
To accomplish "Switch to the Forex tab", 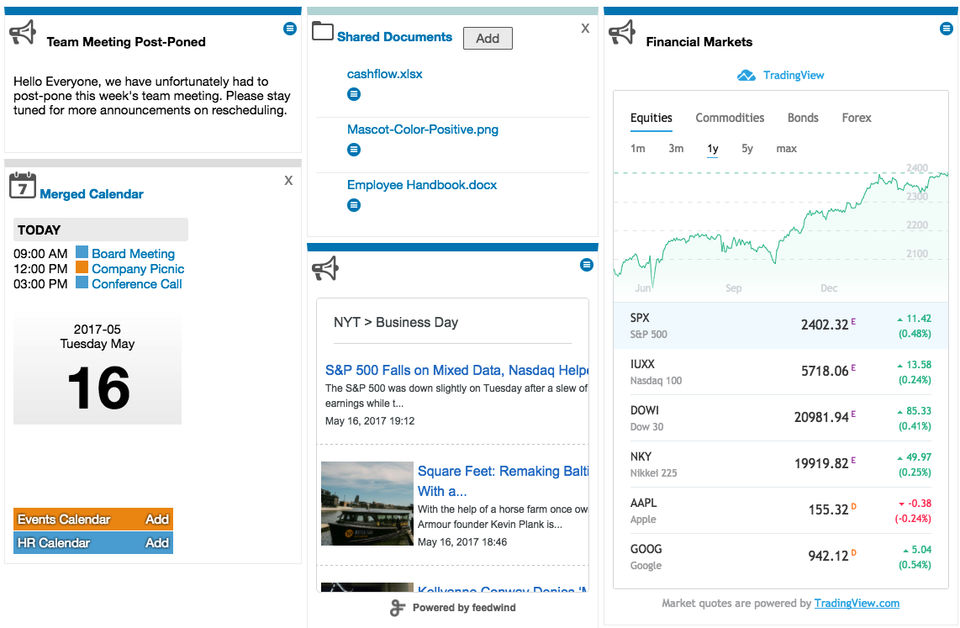I will 856,118.
